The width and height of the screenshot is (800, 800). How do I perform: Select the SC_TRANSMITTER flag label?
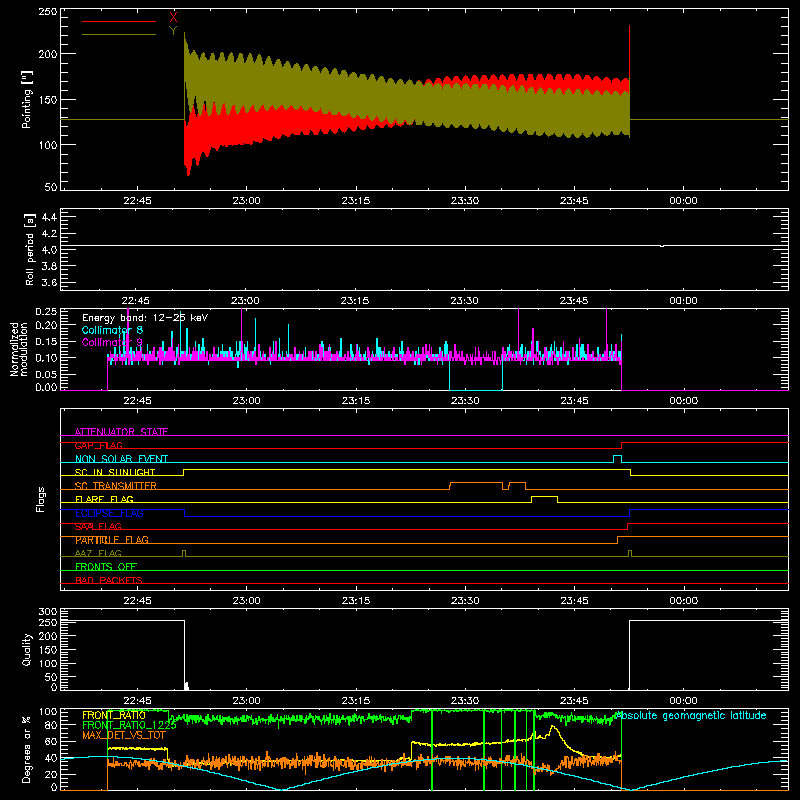coord(115,486)
